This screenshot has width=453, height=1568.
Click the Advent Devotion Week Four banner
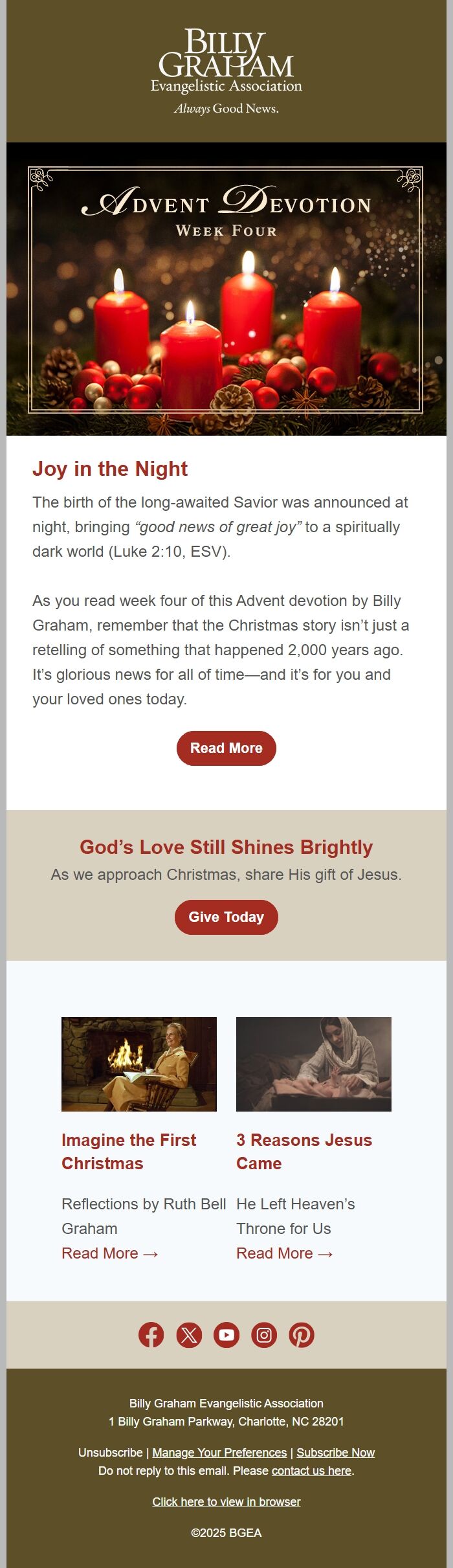click(x=226, y=288)
